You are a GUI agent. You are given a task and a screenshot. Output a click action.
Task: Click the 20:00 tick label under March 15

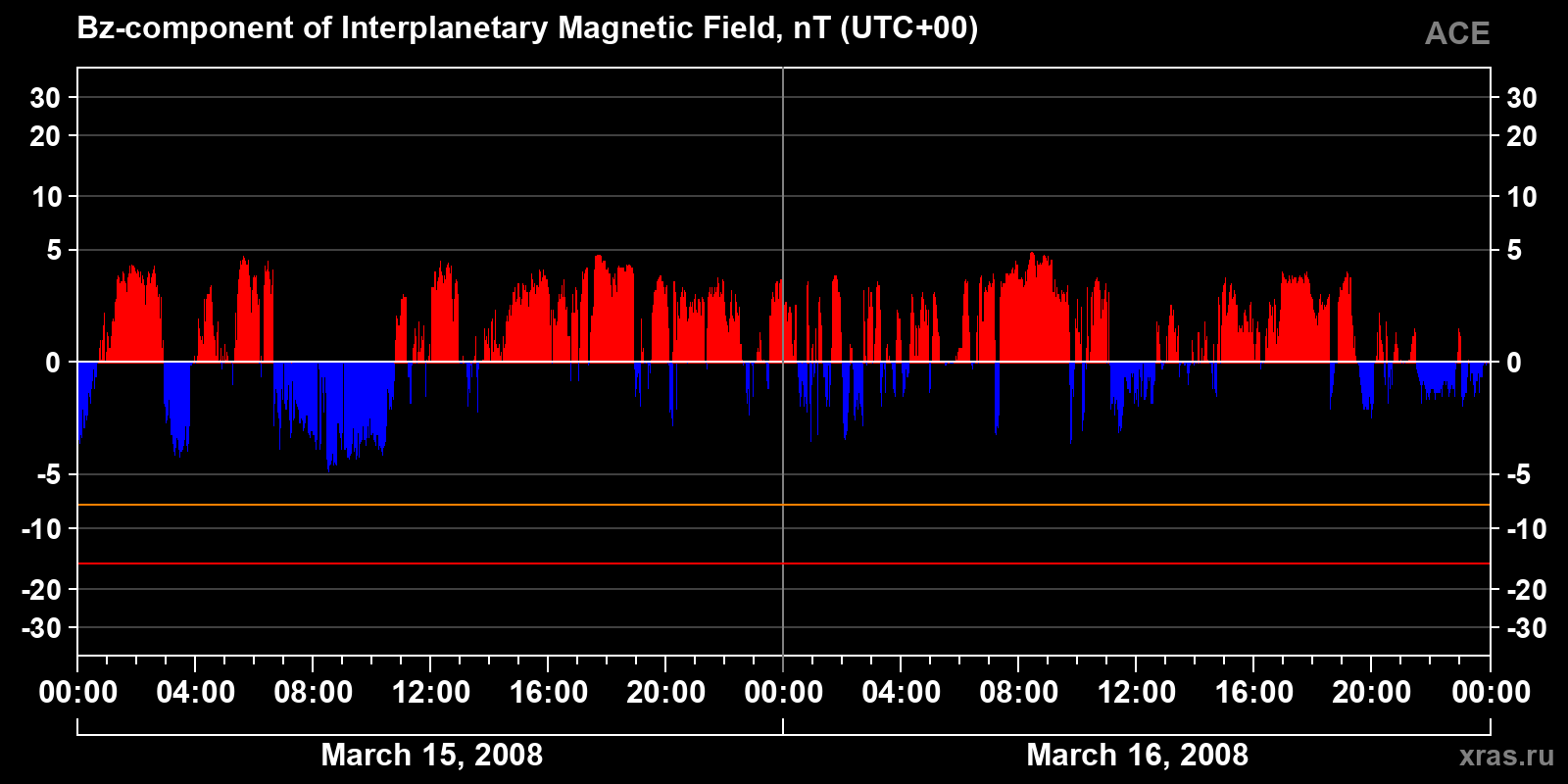pos(666,693)
